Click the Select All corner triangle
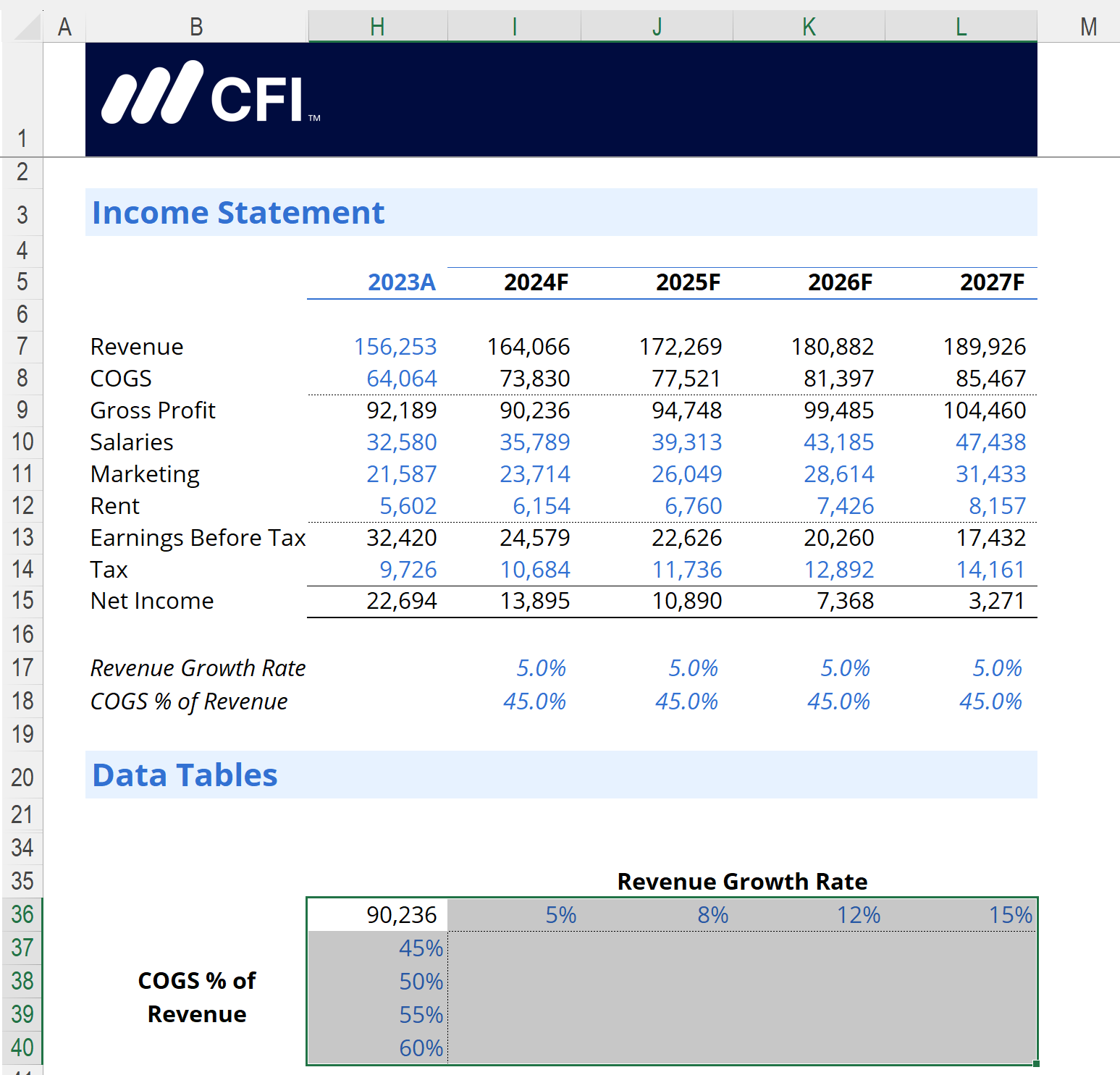 point(28,27)
